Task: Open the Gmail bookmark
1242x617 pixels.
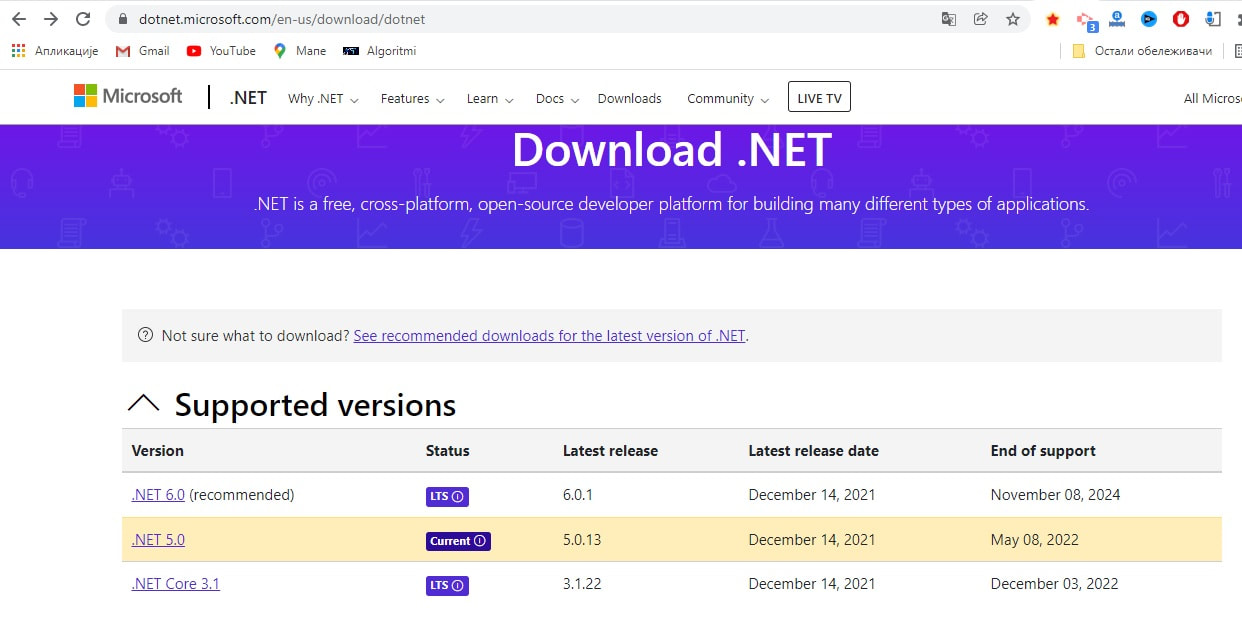Action: pyautogui.click(x=143, y=51)
